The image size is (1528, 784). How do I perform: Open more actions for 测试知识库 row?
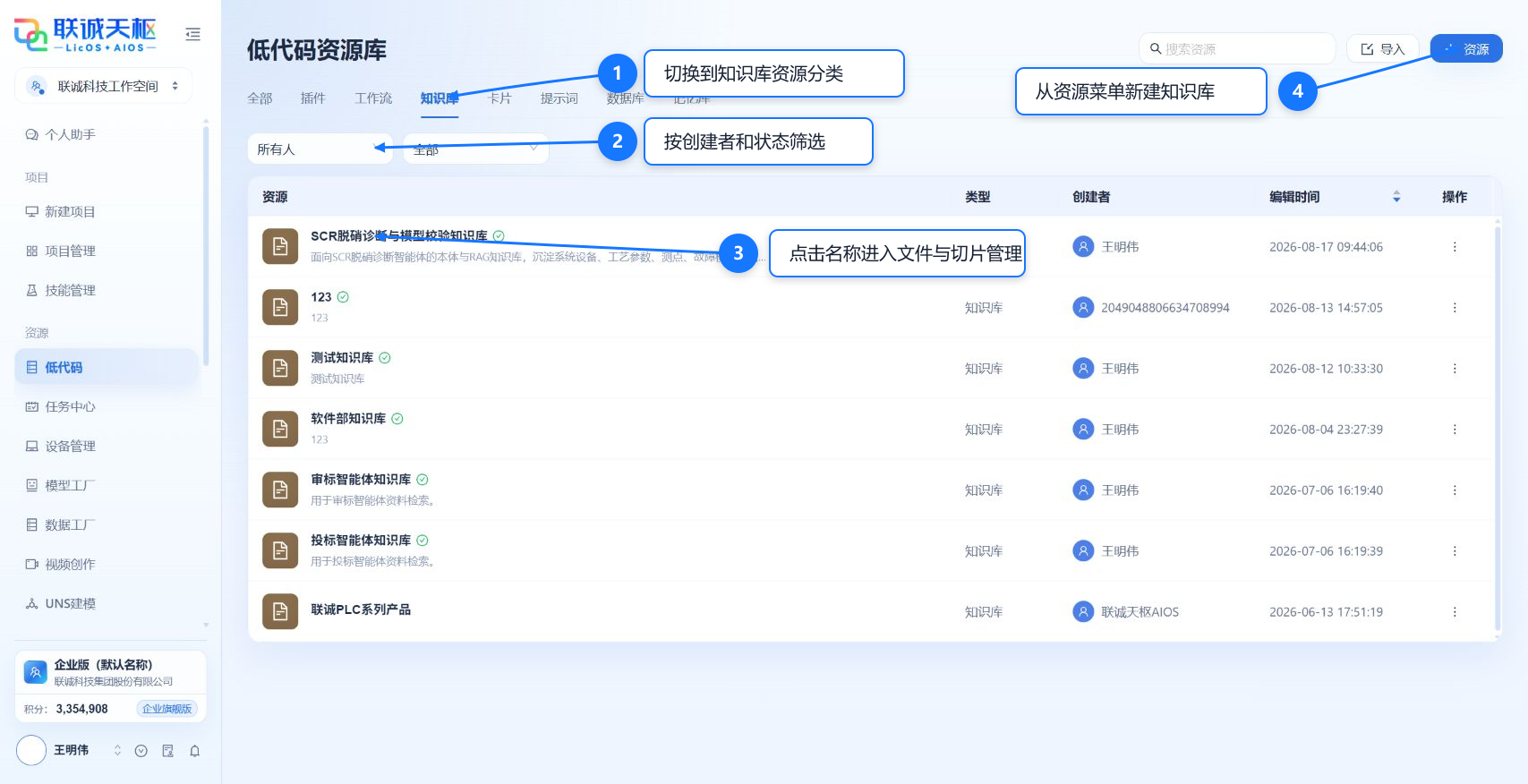point(1455,369)
